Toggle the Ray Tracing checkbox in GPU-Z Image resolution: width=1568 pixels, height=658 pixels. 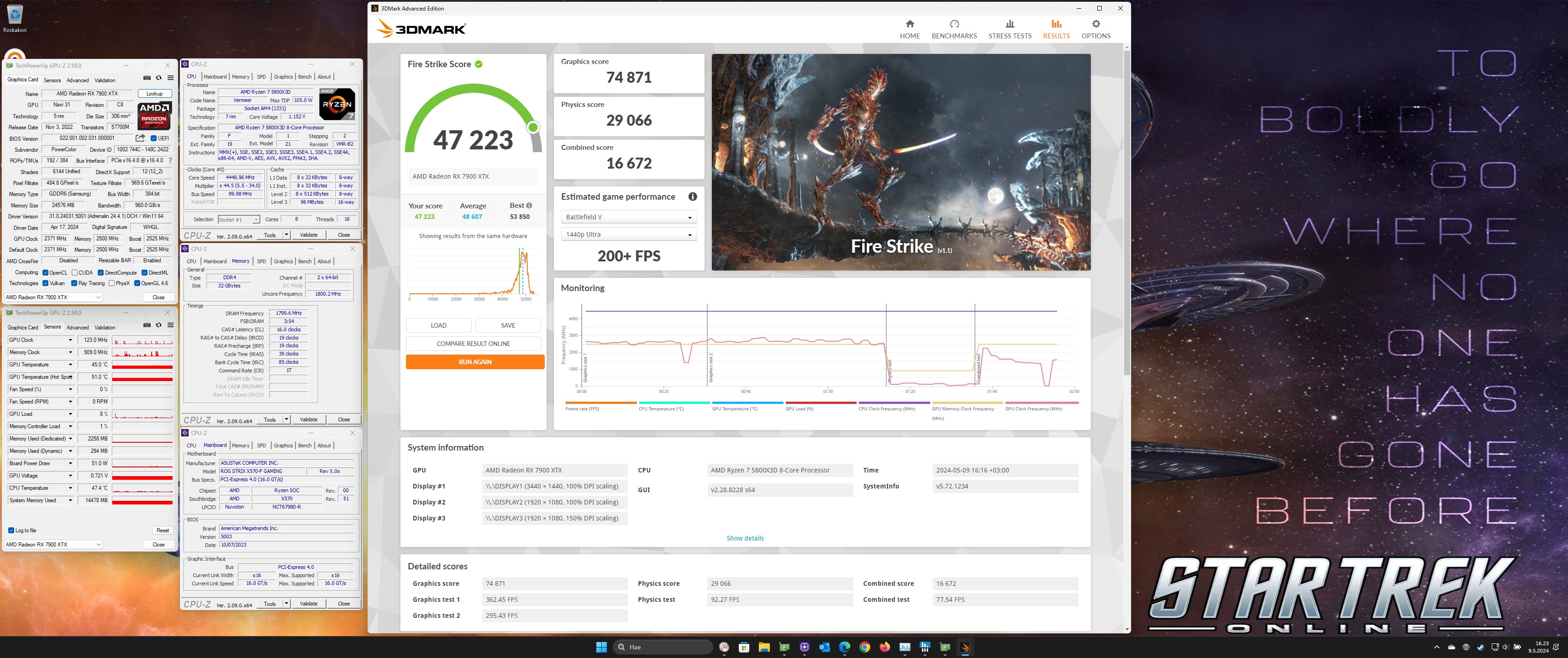coord(74,283)
